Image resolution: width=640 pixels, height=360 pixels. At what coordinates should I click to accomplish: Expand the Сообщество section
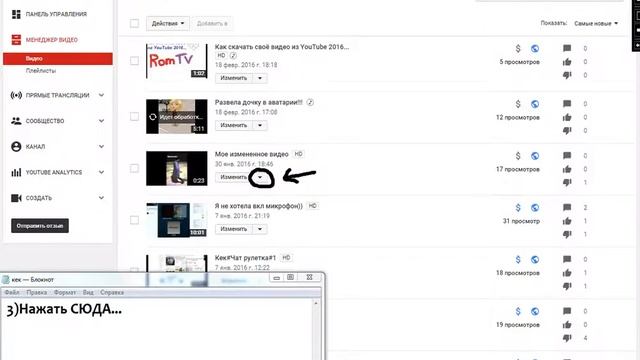click(x=101, y=121)
